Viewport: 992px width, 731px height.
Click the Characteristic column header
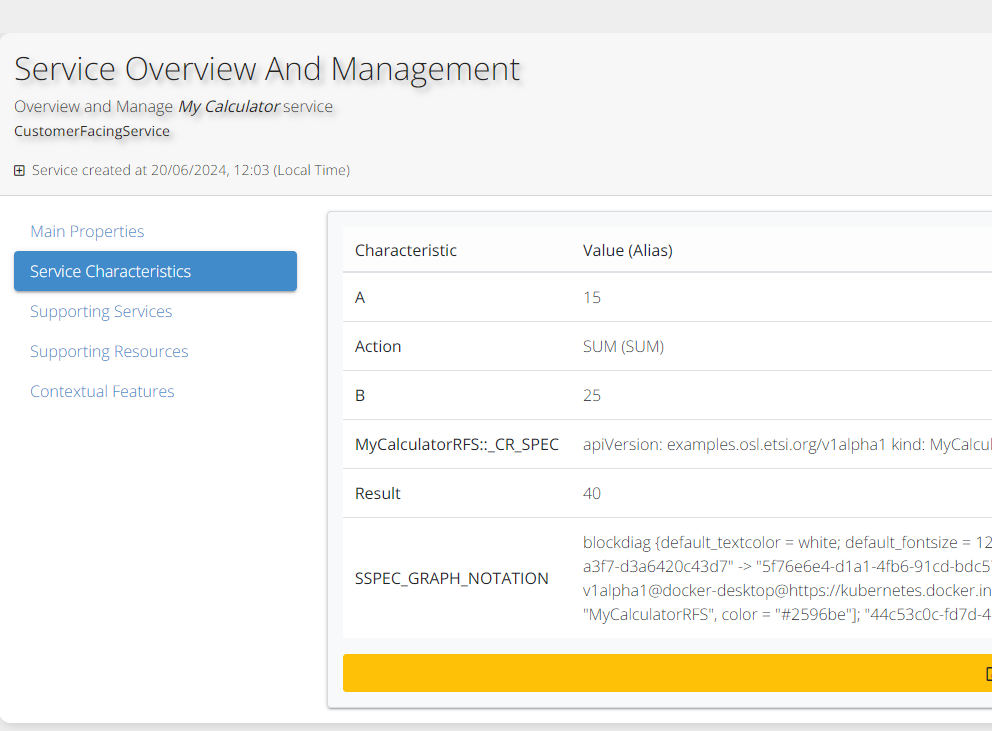[405, 250]
